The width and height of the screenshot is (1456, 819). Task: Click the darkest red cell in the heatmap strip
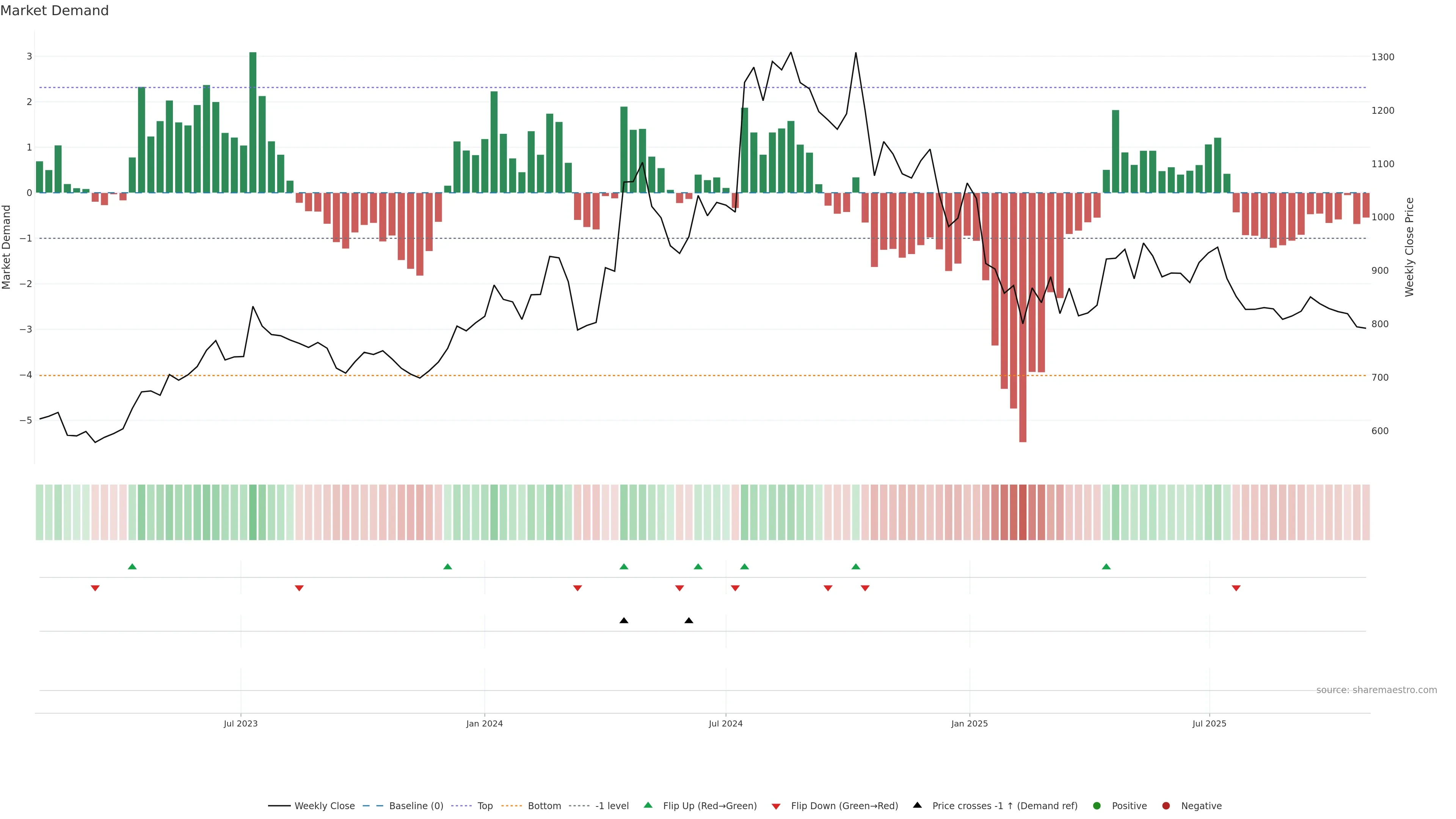pos(1023,512)
